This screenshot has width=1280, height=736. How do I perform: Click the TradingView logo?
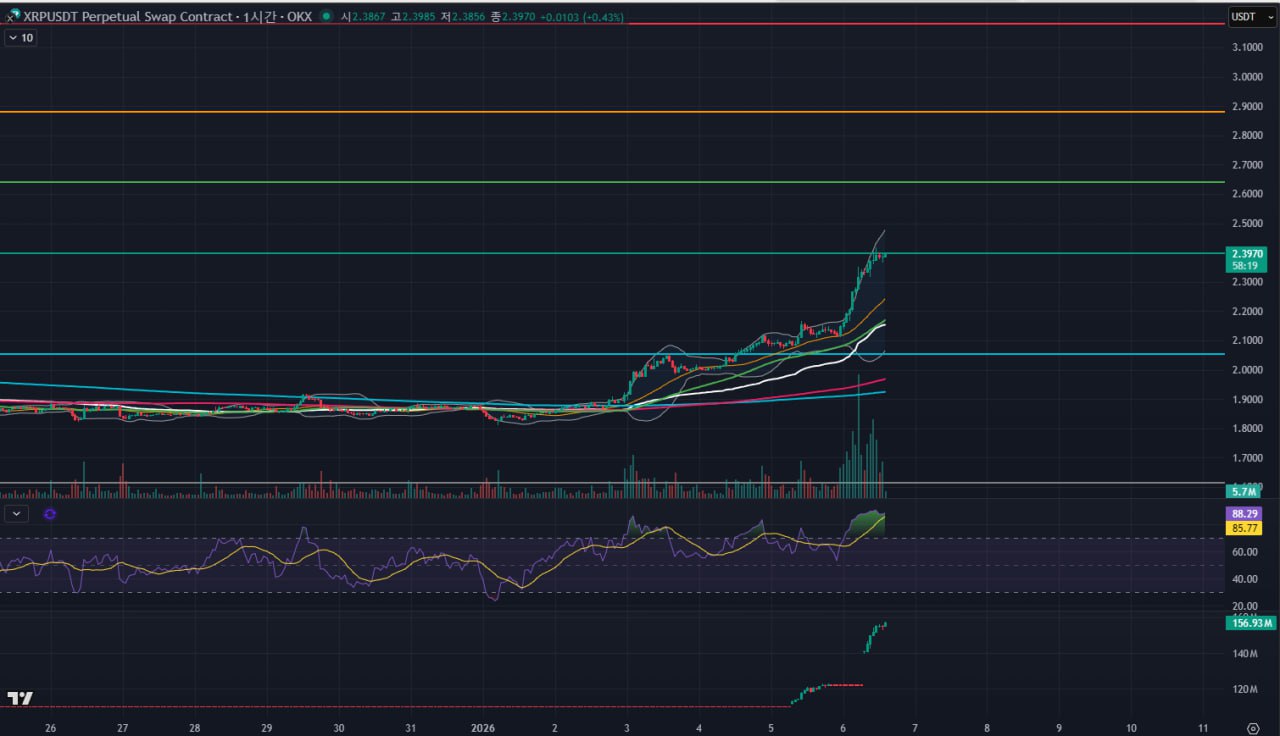point(20,697)
